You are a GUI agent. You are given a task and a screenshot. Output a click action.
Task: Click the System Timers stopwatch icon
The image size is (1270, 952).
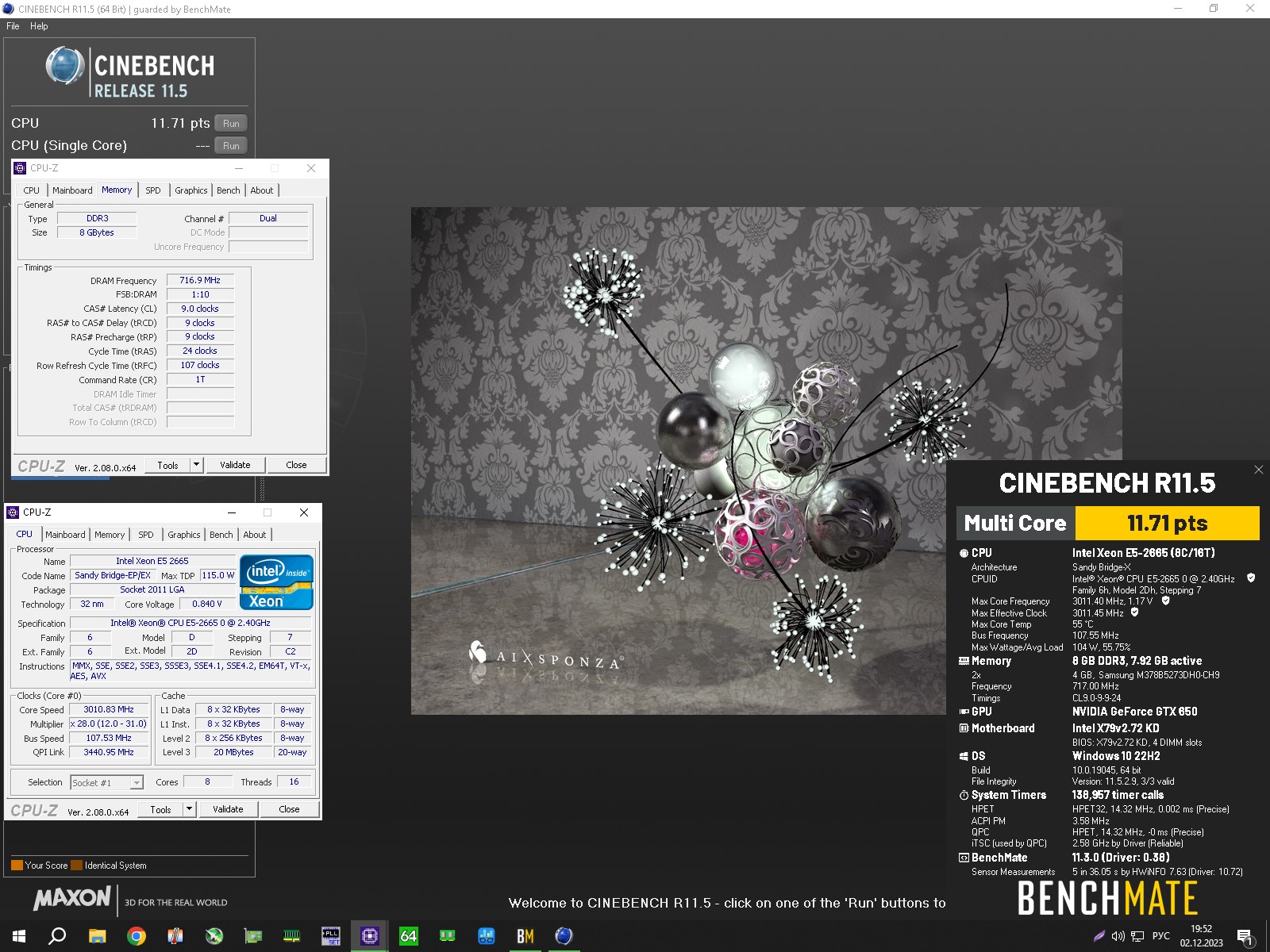point(964,795)
